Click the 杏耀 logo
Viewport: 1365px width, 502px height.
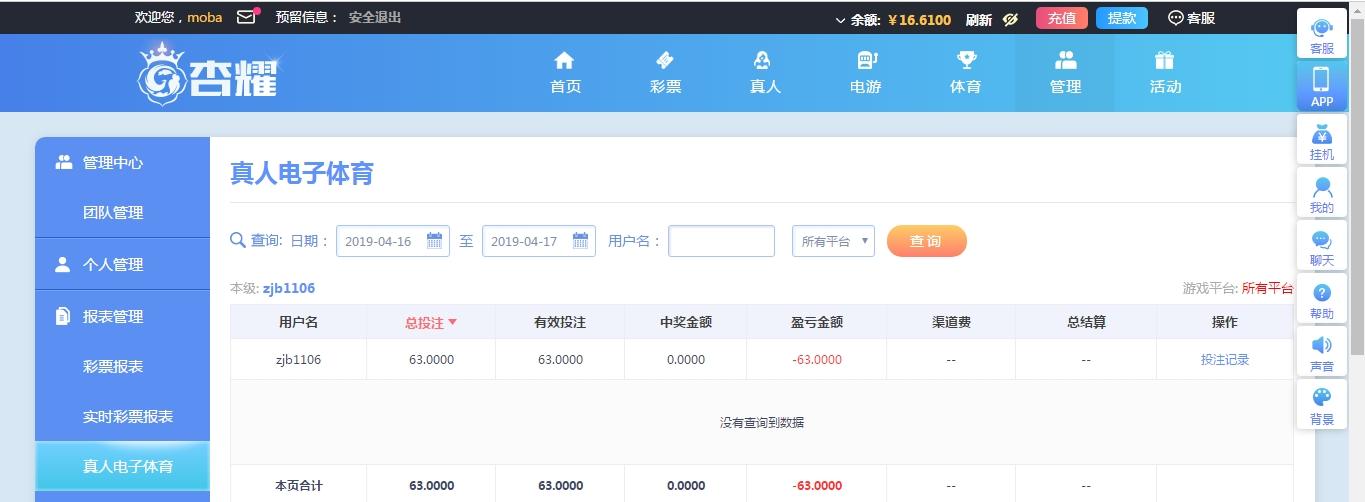210,74
